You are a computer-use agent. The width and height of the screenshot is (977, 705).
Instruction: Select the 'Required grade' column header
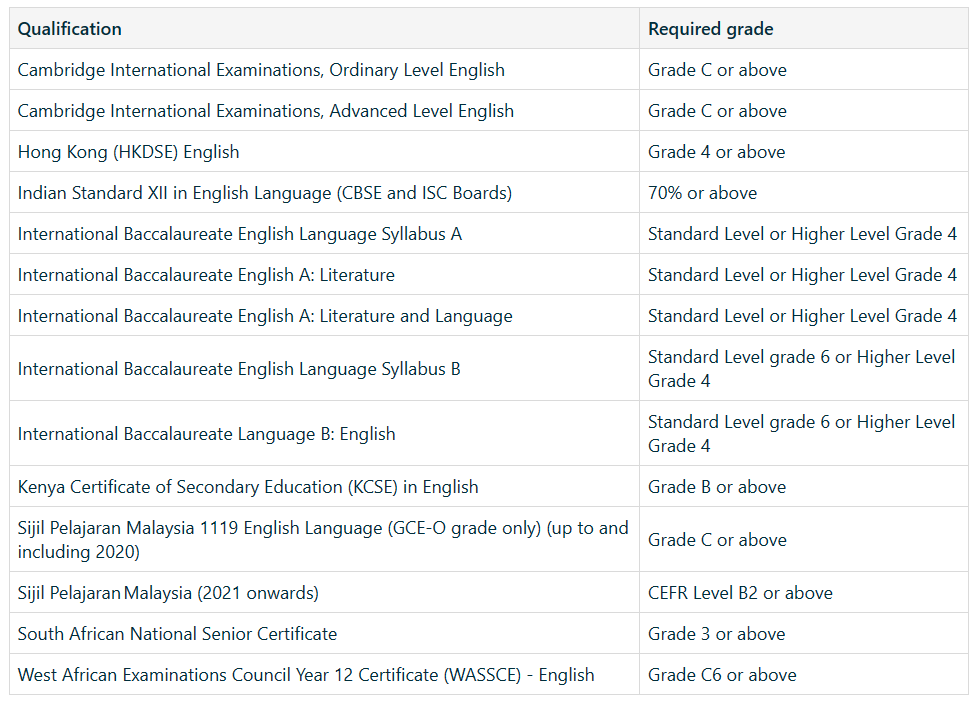point(804,29)
